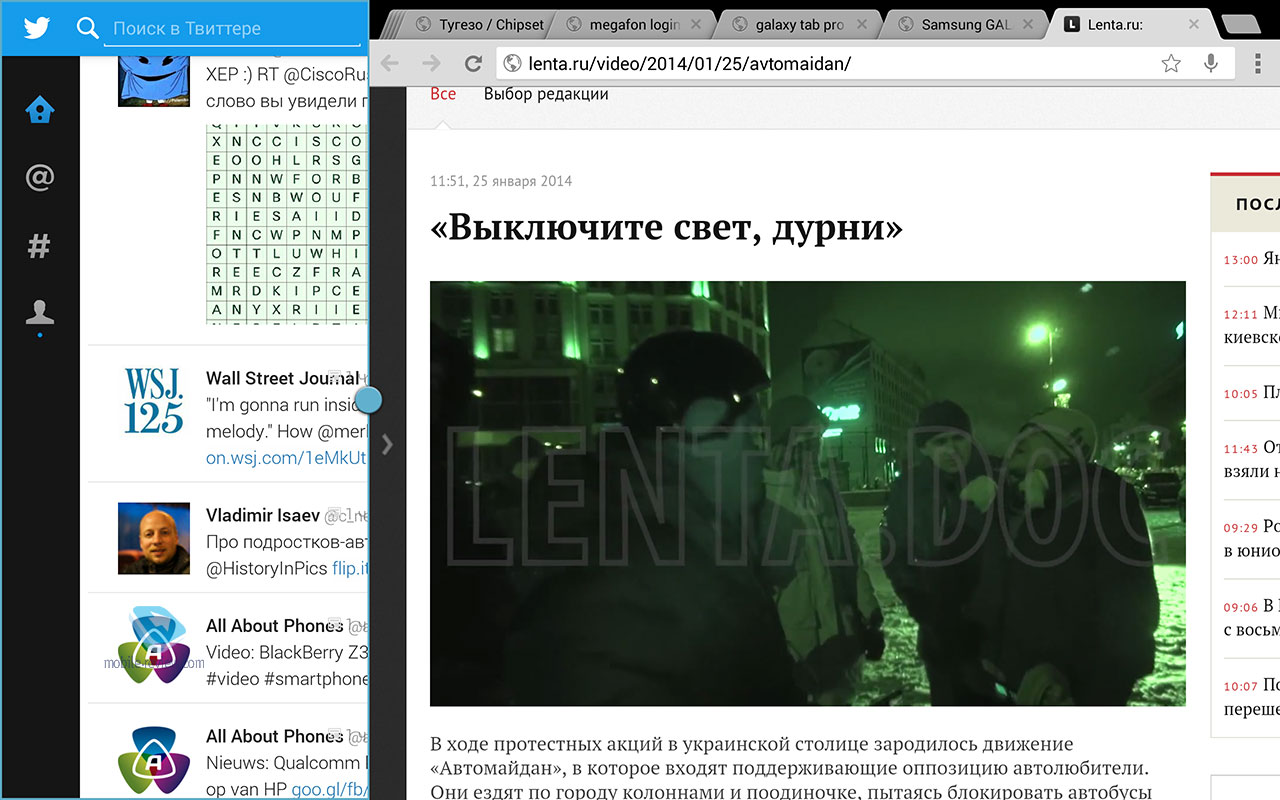Open Twitter Discover hashtag icon
Screen dimensions: 1280x800
click(39, 246)
